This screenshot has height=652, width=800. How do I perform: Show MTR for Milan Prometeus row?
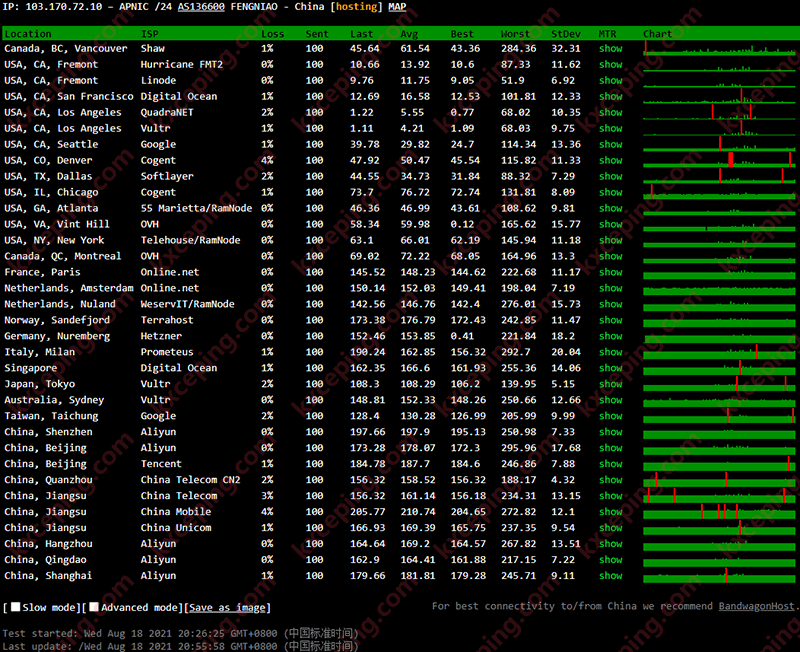[x=611, y=352]
